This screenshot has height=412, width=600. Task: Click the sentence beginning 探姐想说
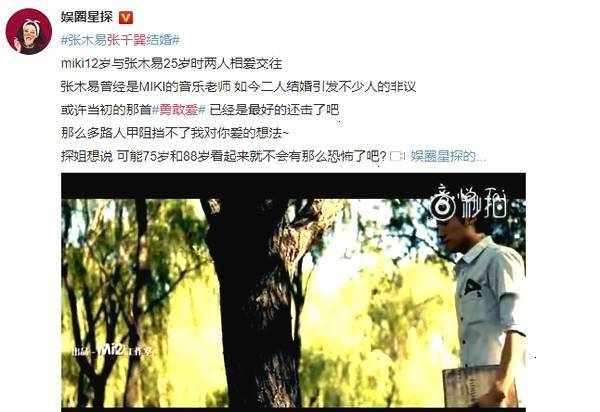pyautogui.click(x=224, y=156)
